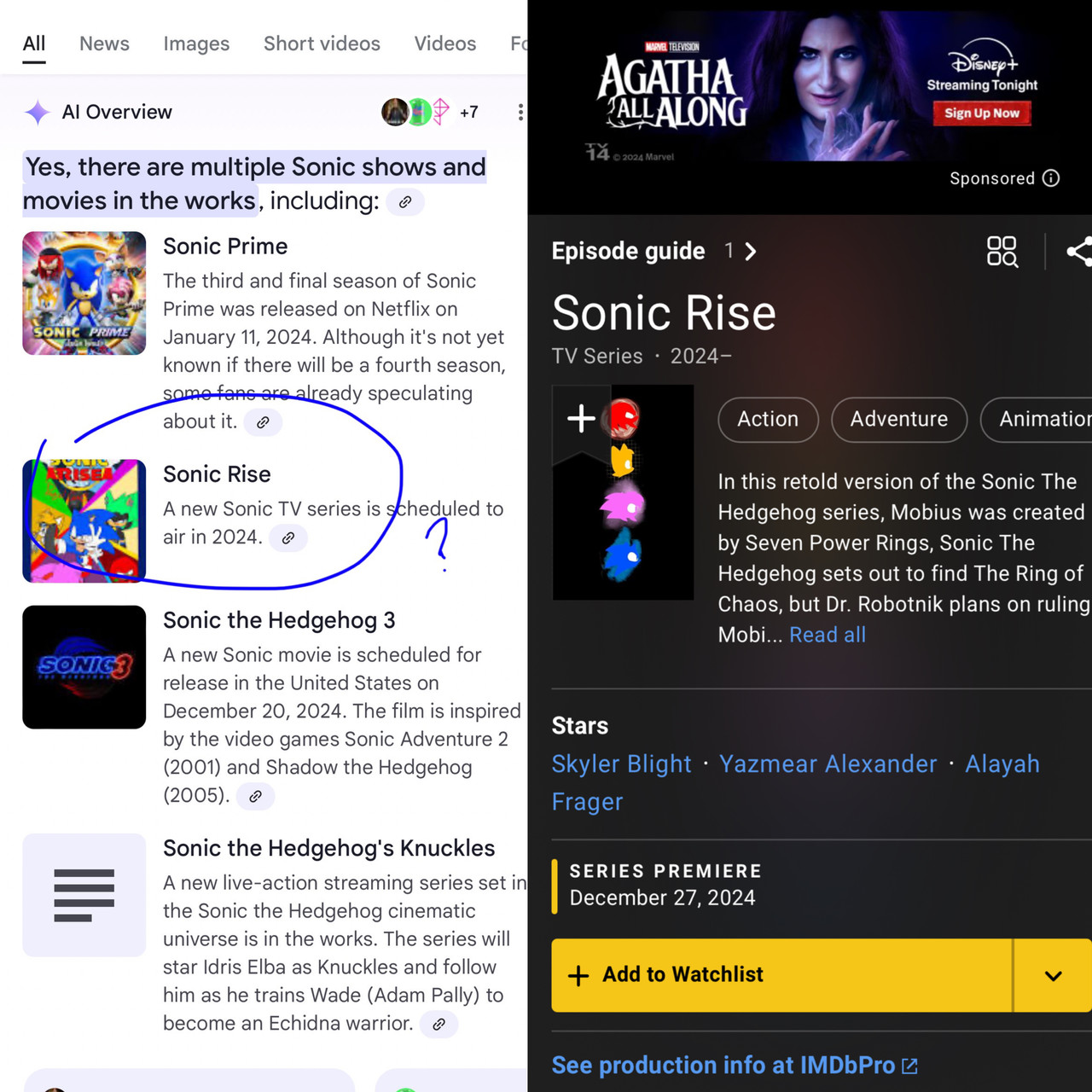1092x1092 pixels.
Task: Click the 'TV Series · 2024–' subtitle
Action: click(x=642, y=357)
